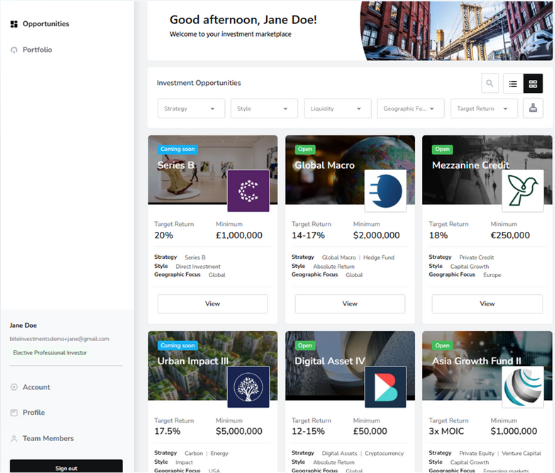Viewport: 555px width, 473px height.
Task: Switch to list view layout
Action: tap(513, 84)
